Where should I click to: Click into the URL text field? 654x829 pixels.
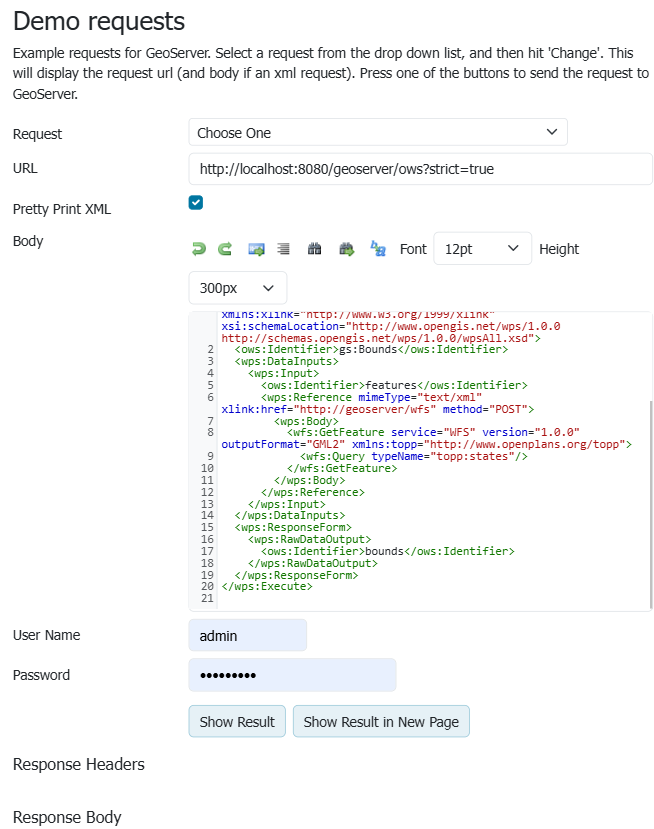point(420,169)
